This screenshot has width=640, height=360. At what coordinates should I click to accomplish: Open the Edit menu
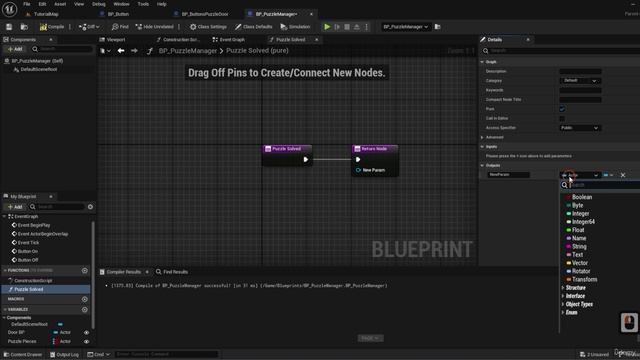pyautogui.click(x=42, y=4)
